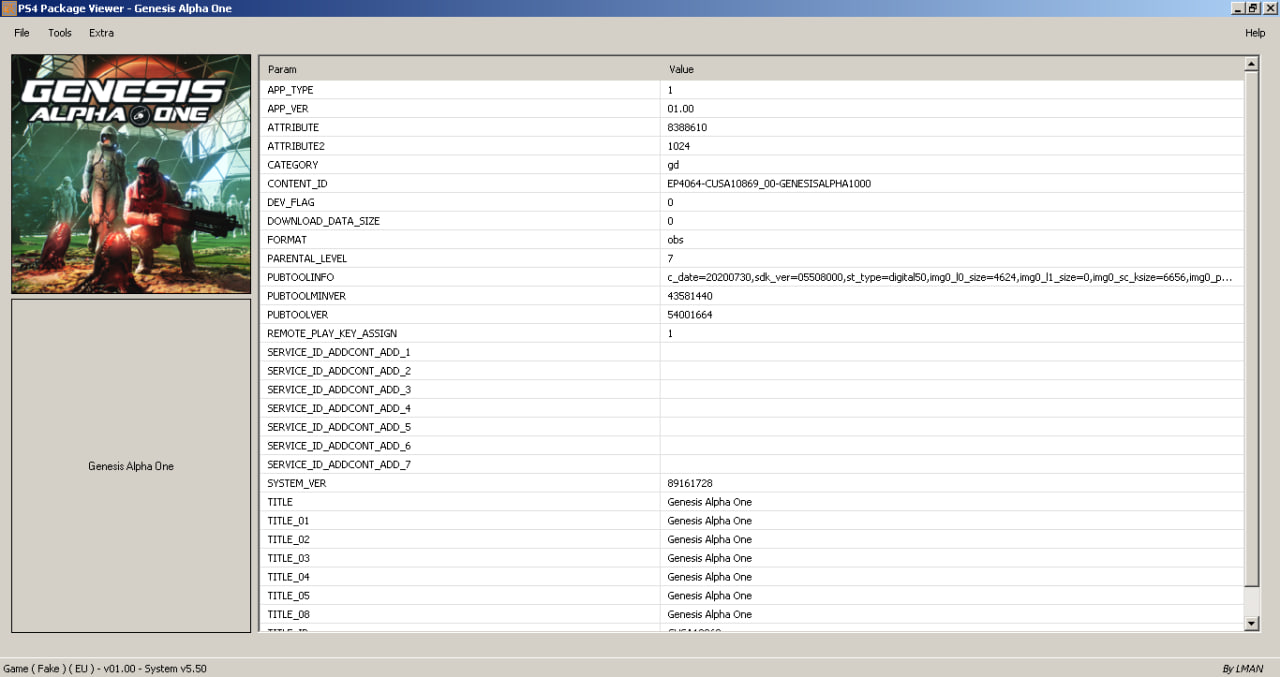Click the EP4064-CUSA10869_00-GENESISALPHA1000 value
The height and width of the screenshot is (677, 1280).
pos(769,184)
